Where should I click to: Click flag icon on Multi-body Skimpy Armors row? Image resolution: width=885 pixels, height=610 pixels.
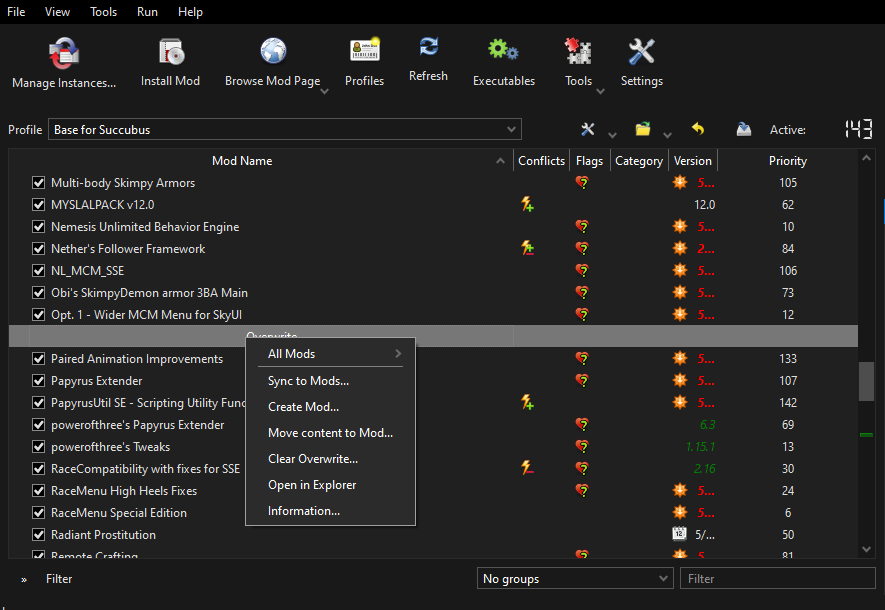pos(582,182)
